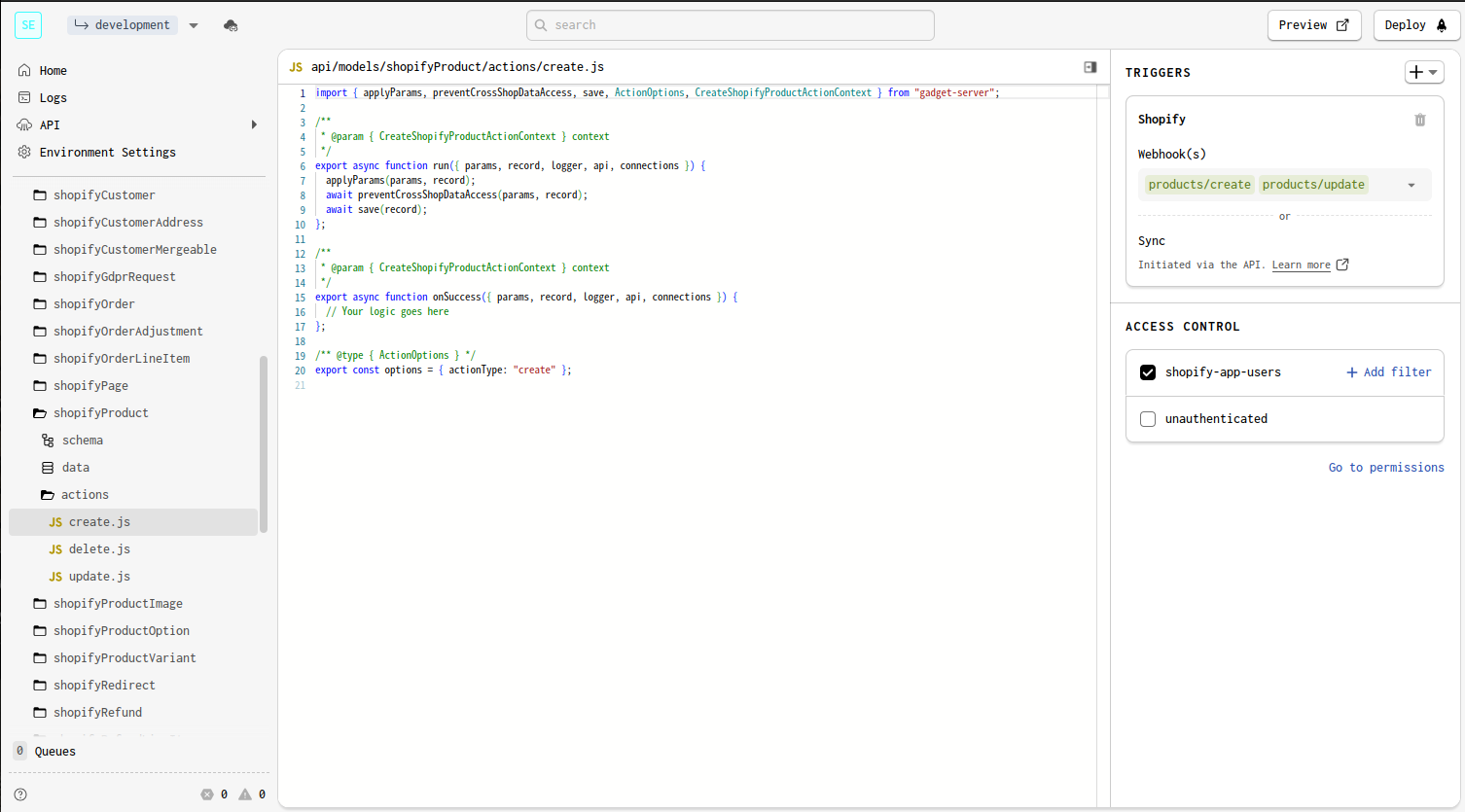
Task: Open the add trigger plus dropdown
Action: (1424, 72)
